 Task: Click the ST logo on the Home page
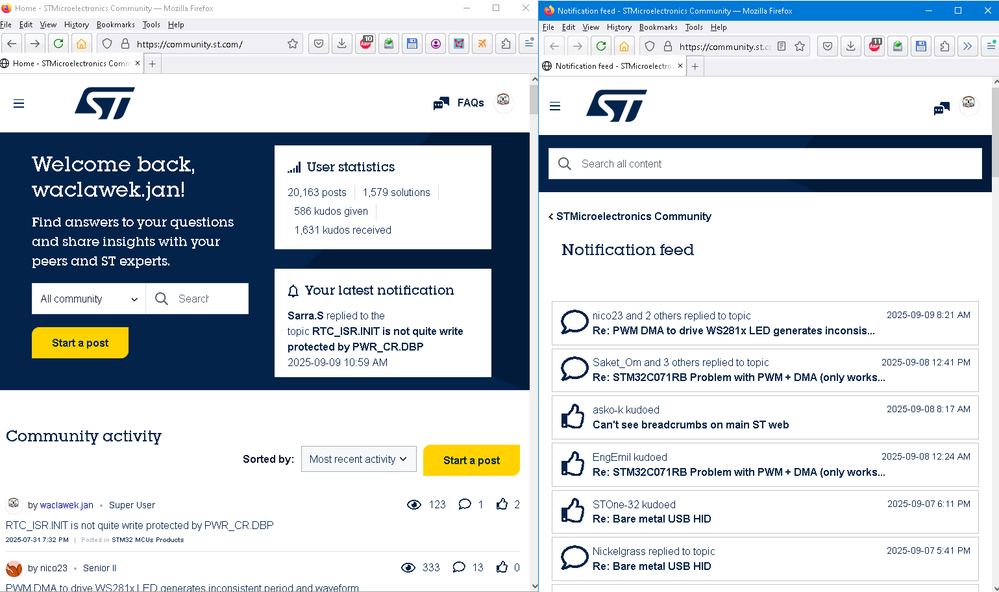point(104,103)
